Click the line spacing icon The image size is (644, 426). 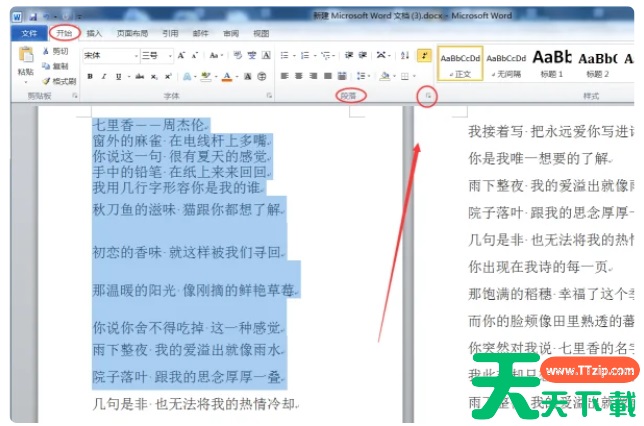tap(361, 76)
